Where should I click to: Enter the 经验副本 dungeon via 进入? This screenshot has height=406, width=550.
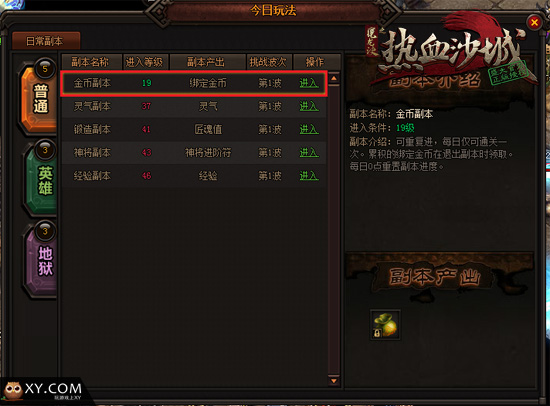click(x=309, y=175)
